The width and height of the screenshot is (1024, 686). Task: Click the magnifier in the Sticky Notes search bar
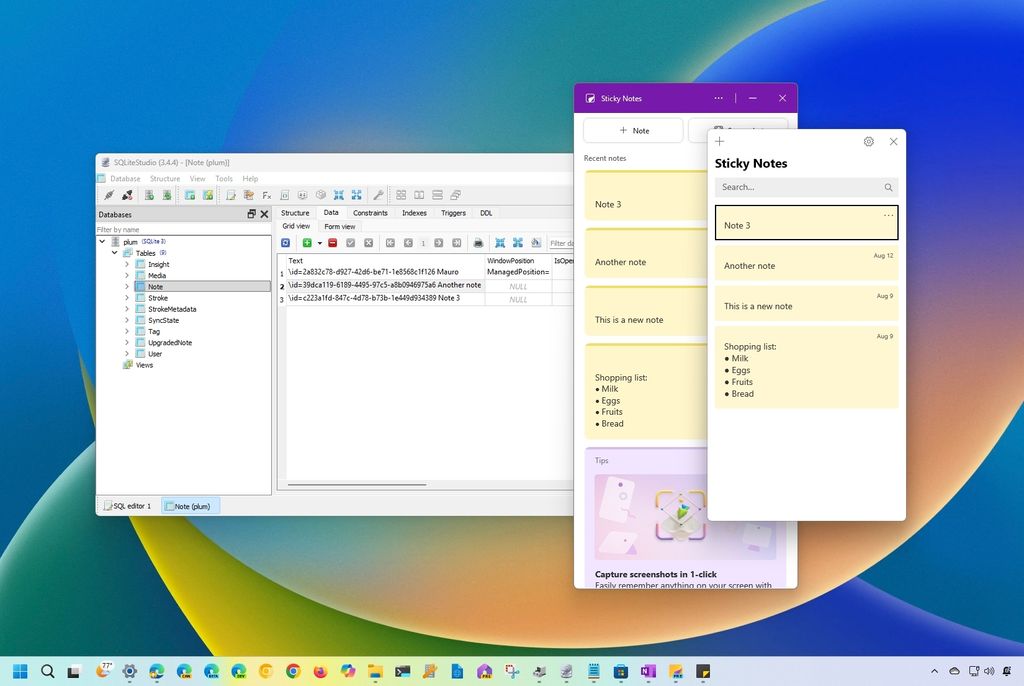888,187
